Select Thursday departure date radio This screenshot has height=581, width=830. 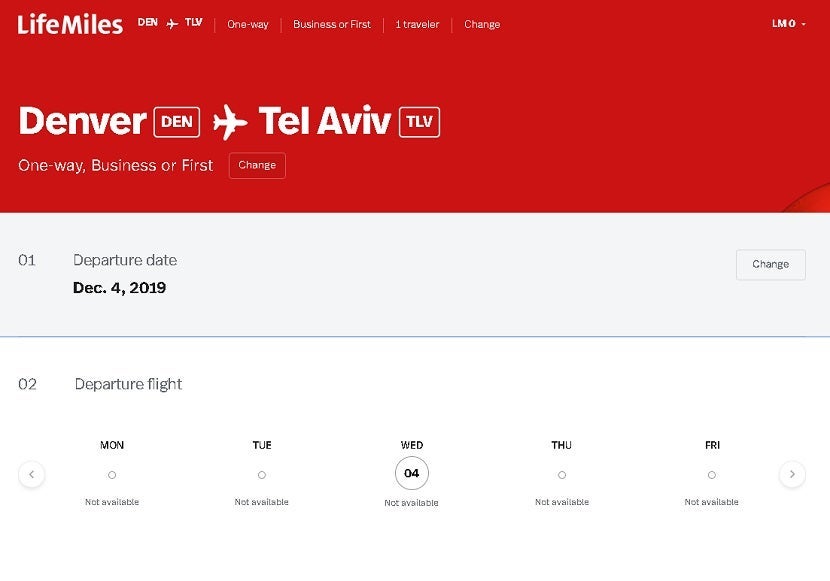coord(562,475)
